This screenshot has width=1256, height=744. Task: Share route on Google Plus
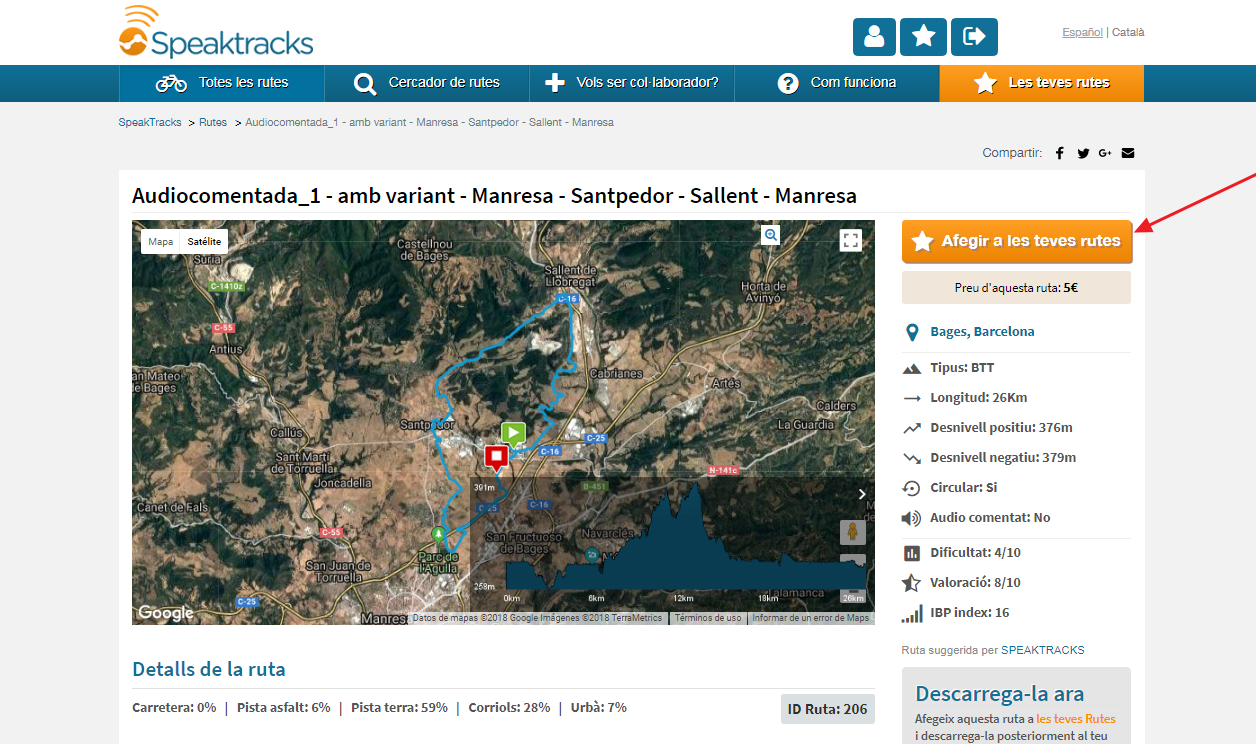pyautogui.click(x=1105, y=153)
